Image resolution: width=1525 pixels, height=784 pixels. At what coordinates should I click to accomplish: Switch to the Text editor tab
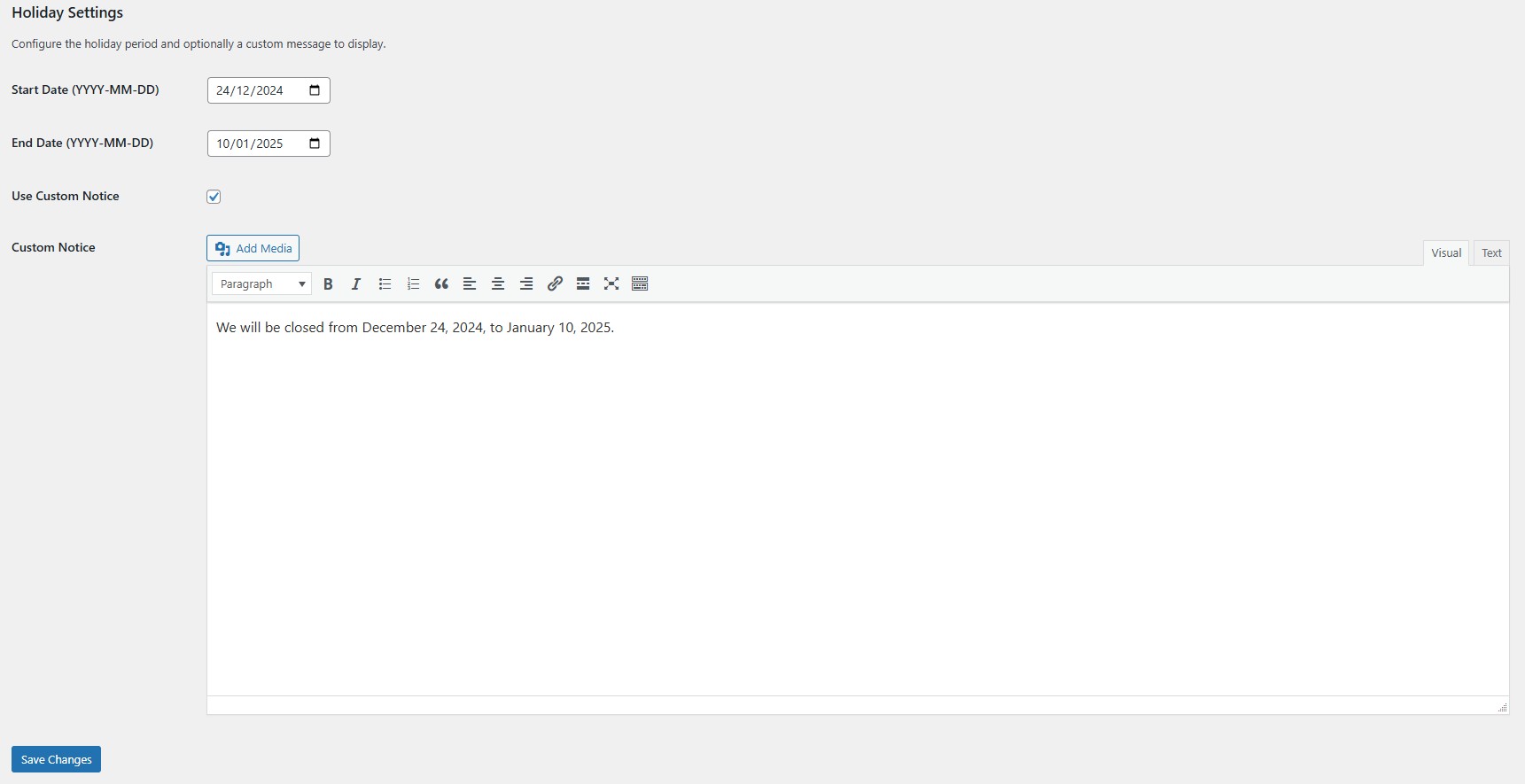pos(1491,252)
